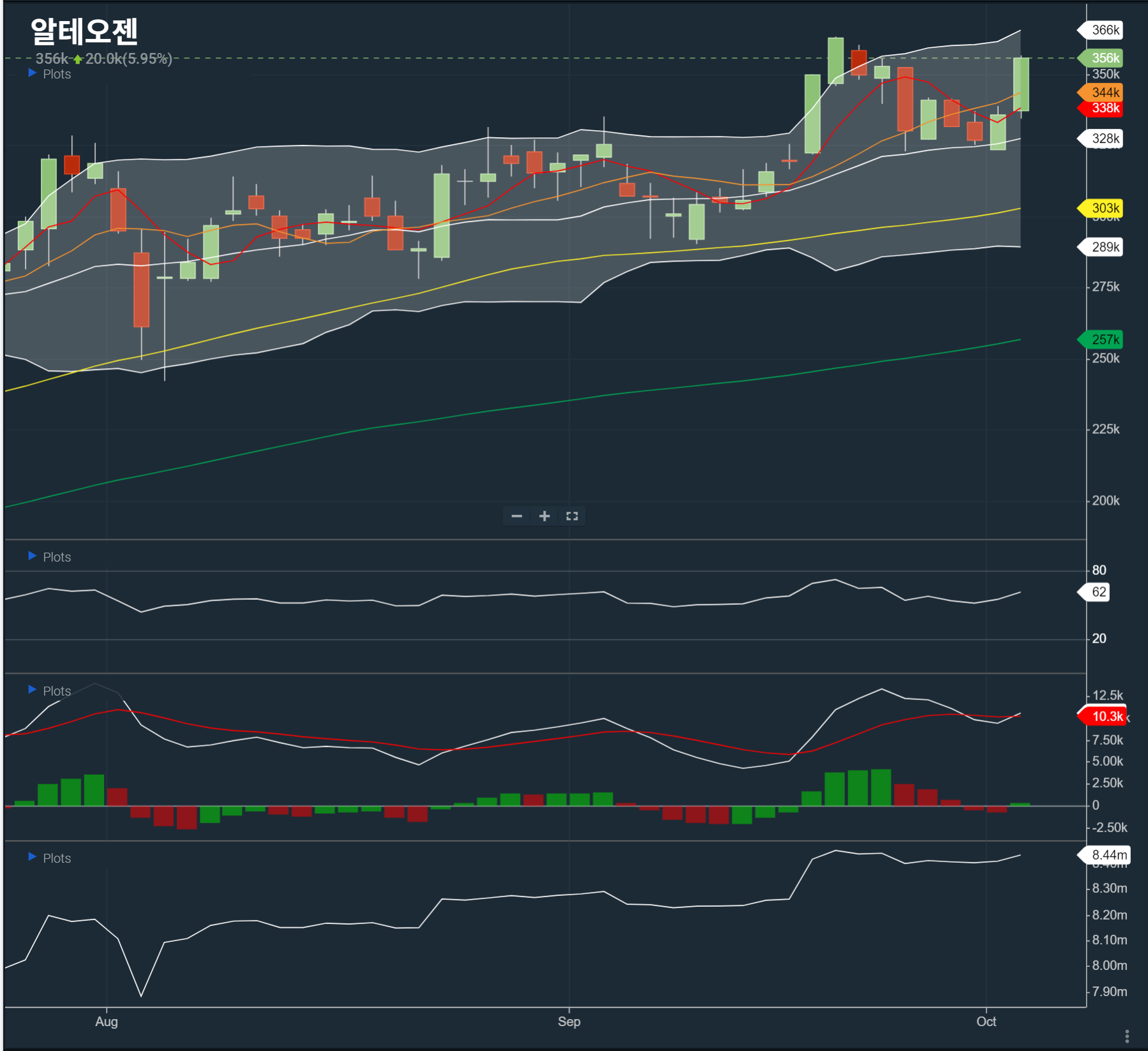1148x1051 pixels.
Task: Click the dark green 257k axis tag
Action: coord(1103,339)
